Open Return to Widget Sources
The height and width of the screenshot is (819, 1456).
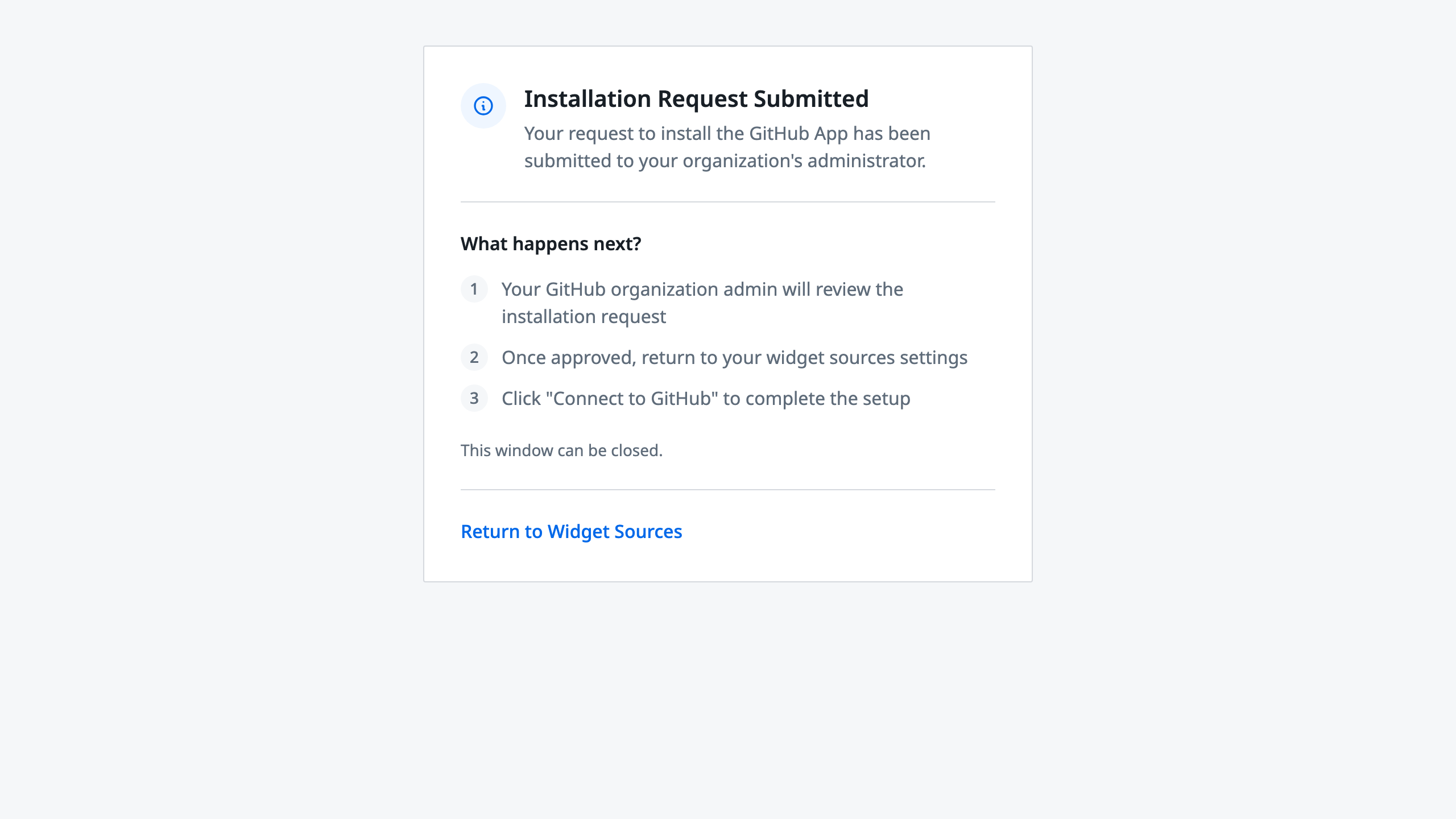(x=571, y=532)
